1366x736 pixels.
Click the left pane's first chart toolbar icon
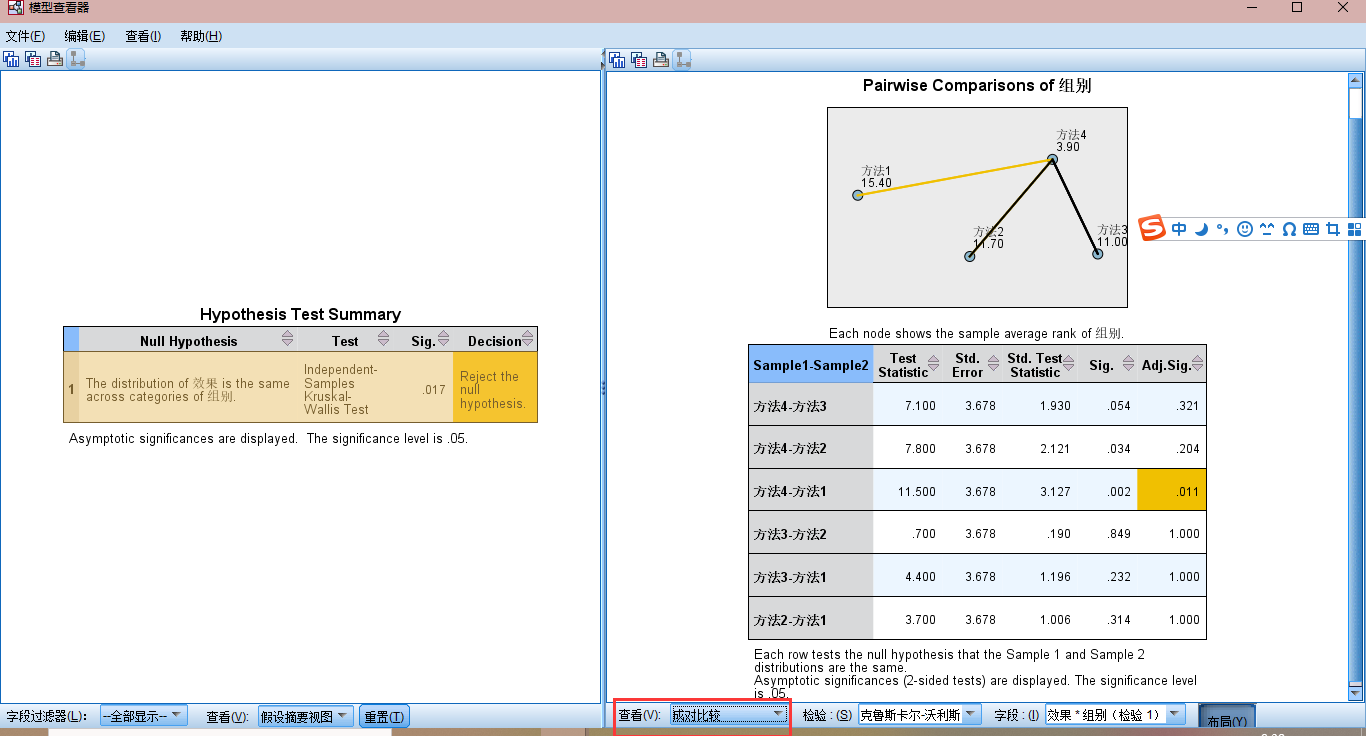(x=11, y=60)
